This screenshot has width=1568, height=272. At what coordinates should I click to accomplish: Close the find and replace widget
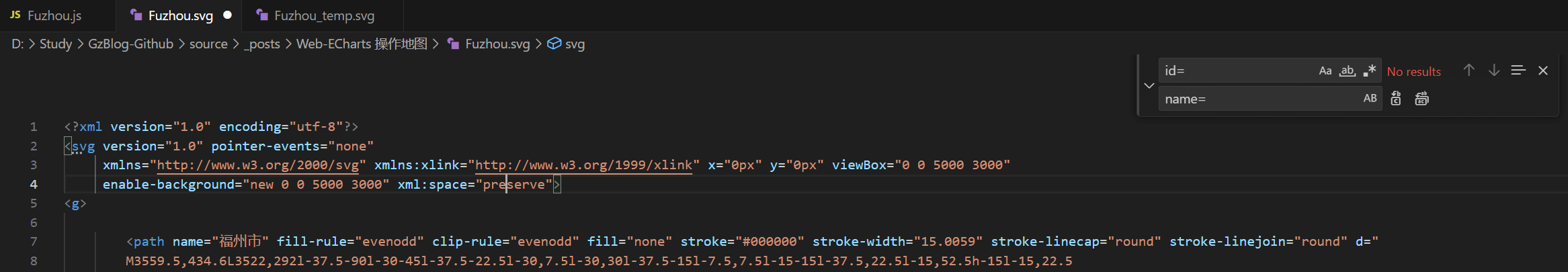(1543, 71)
